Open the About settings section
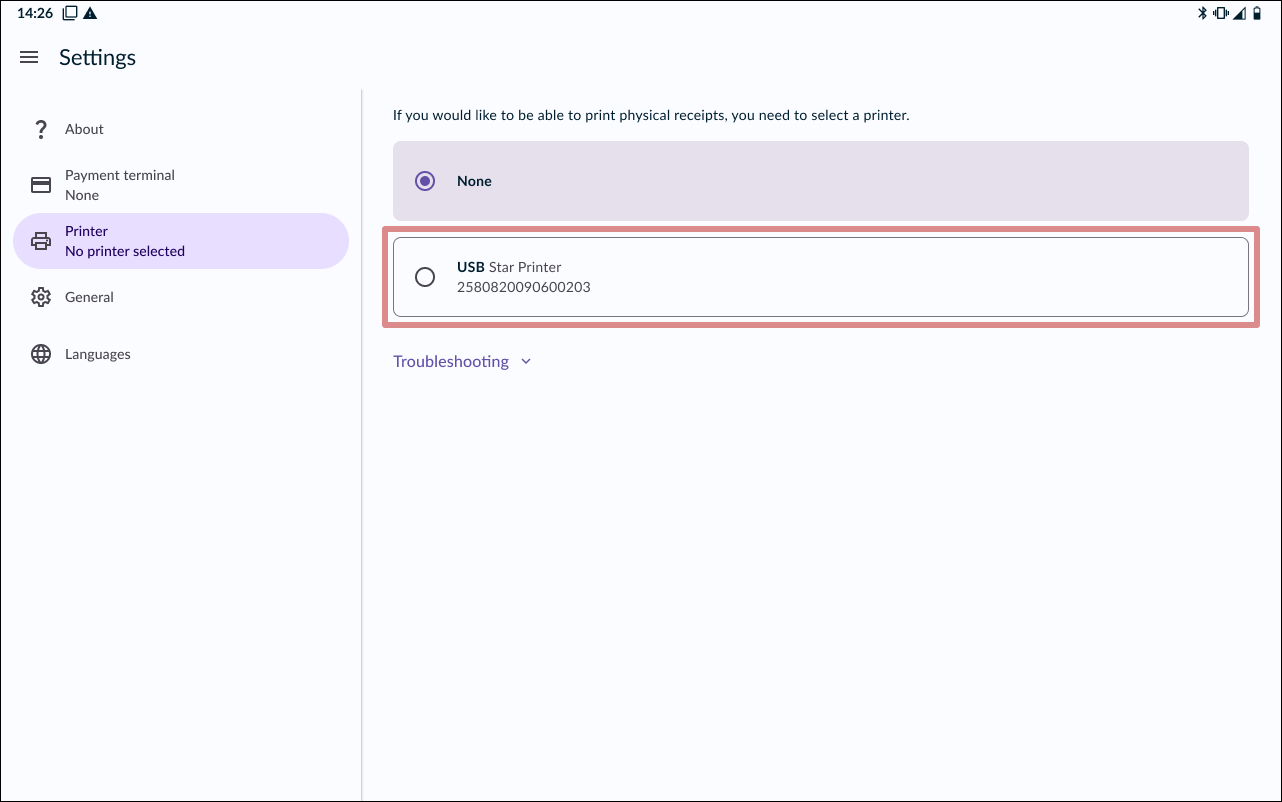 coord(180,129)
